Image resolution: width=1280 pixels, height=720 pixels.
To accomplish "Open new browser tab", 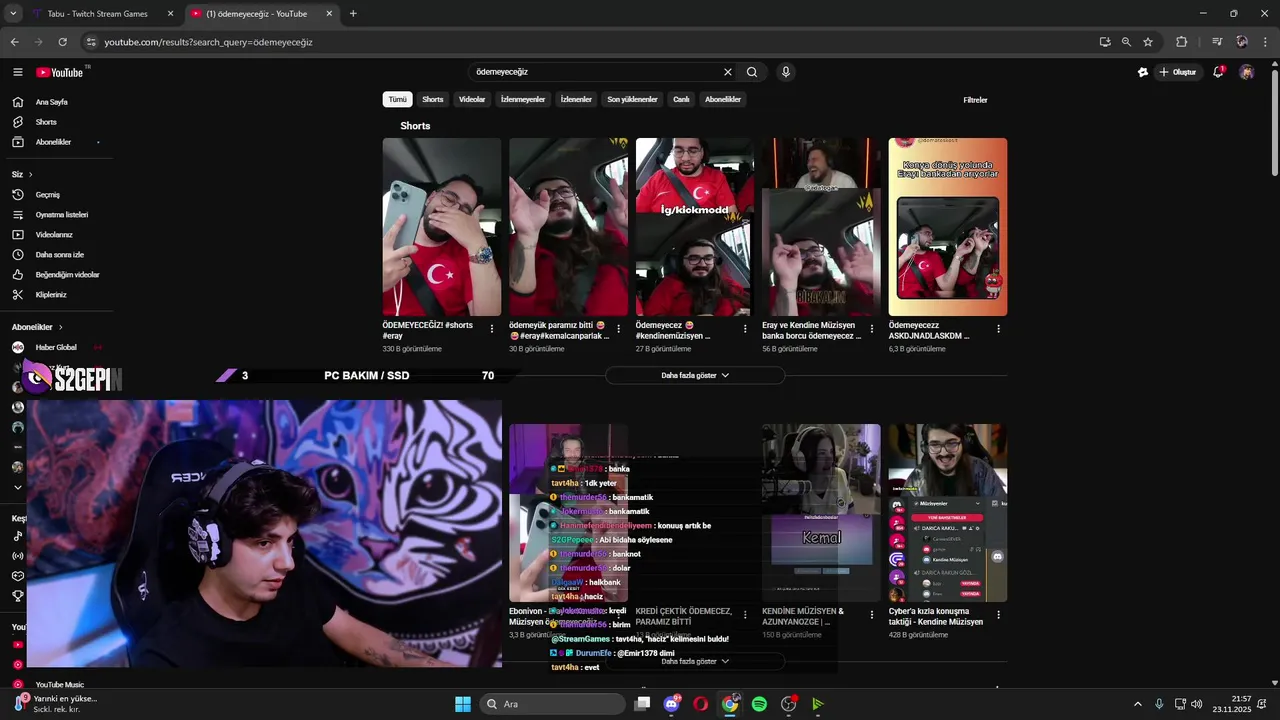I will [x=353, y=14].
